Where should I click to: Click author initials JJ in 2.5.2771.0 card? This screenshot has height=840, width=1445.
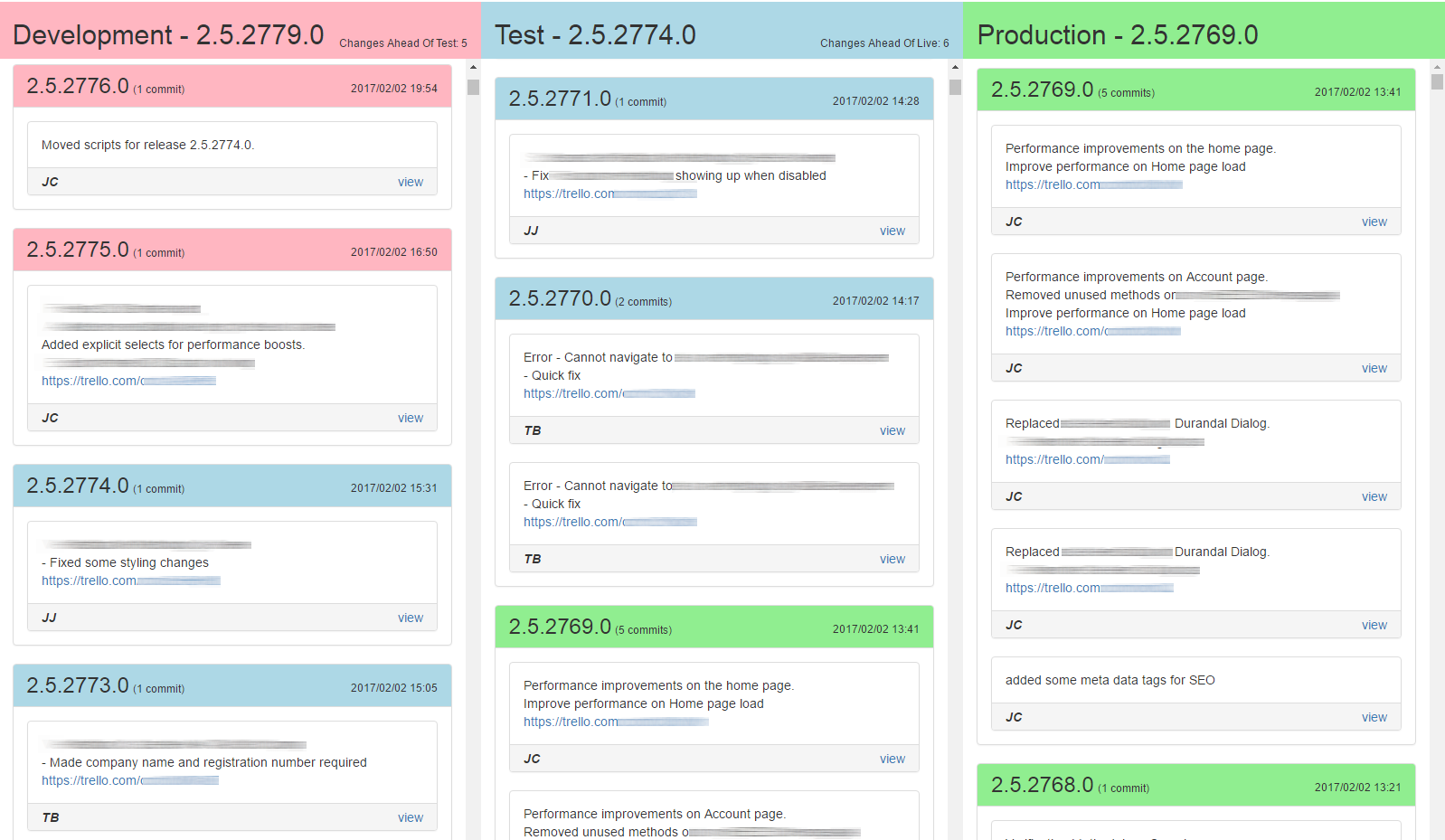(x=531, y=231)
